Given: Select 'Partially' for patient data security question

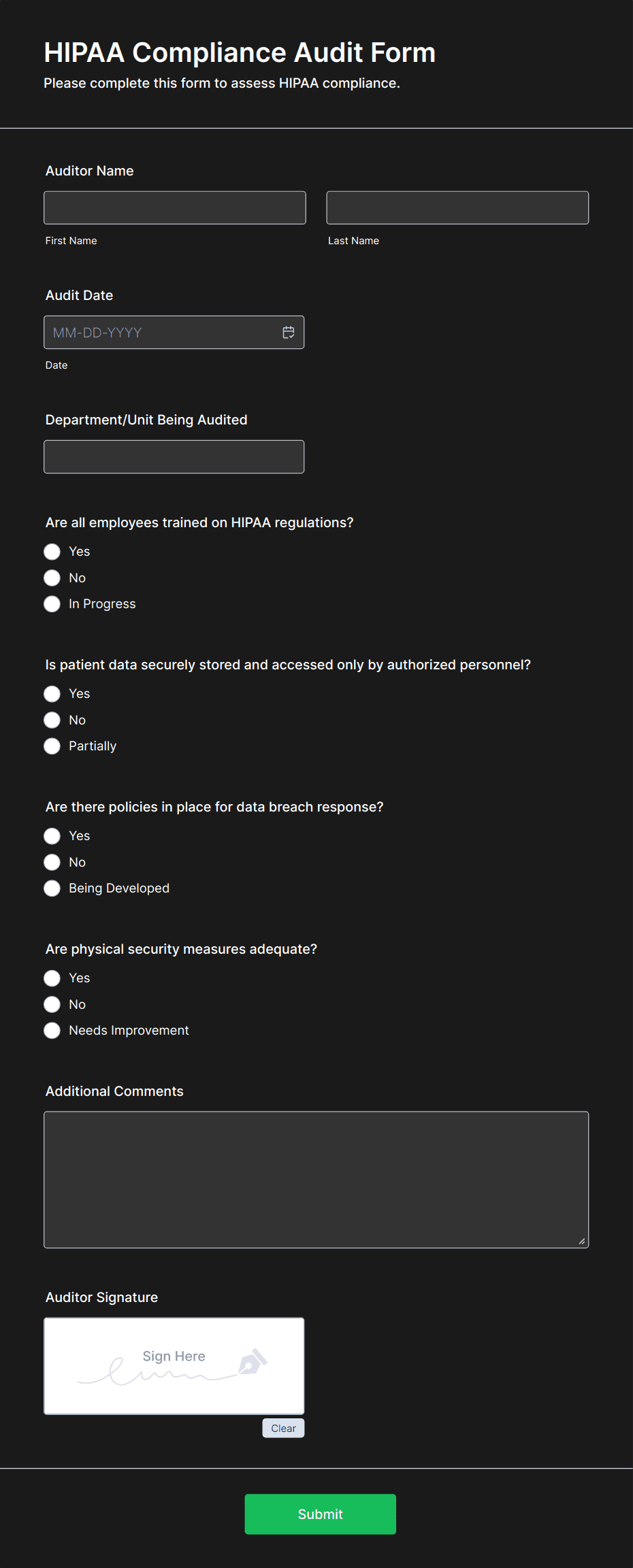Looking at the screenshot, I should [x=52, y=746].
